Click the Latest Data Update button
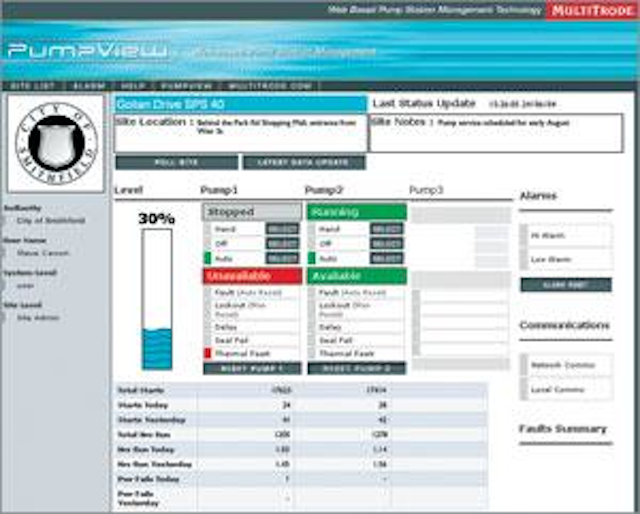 pos(304,162)
